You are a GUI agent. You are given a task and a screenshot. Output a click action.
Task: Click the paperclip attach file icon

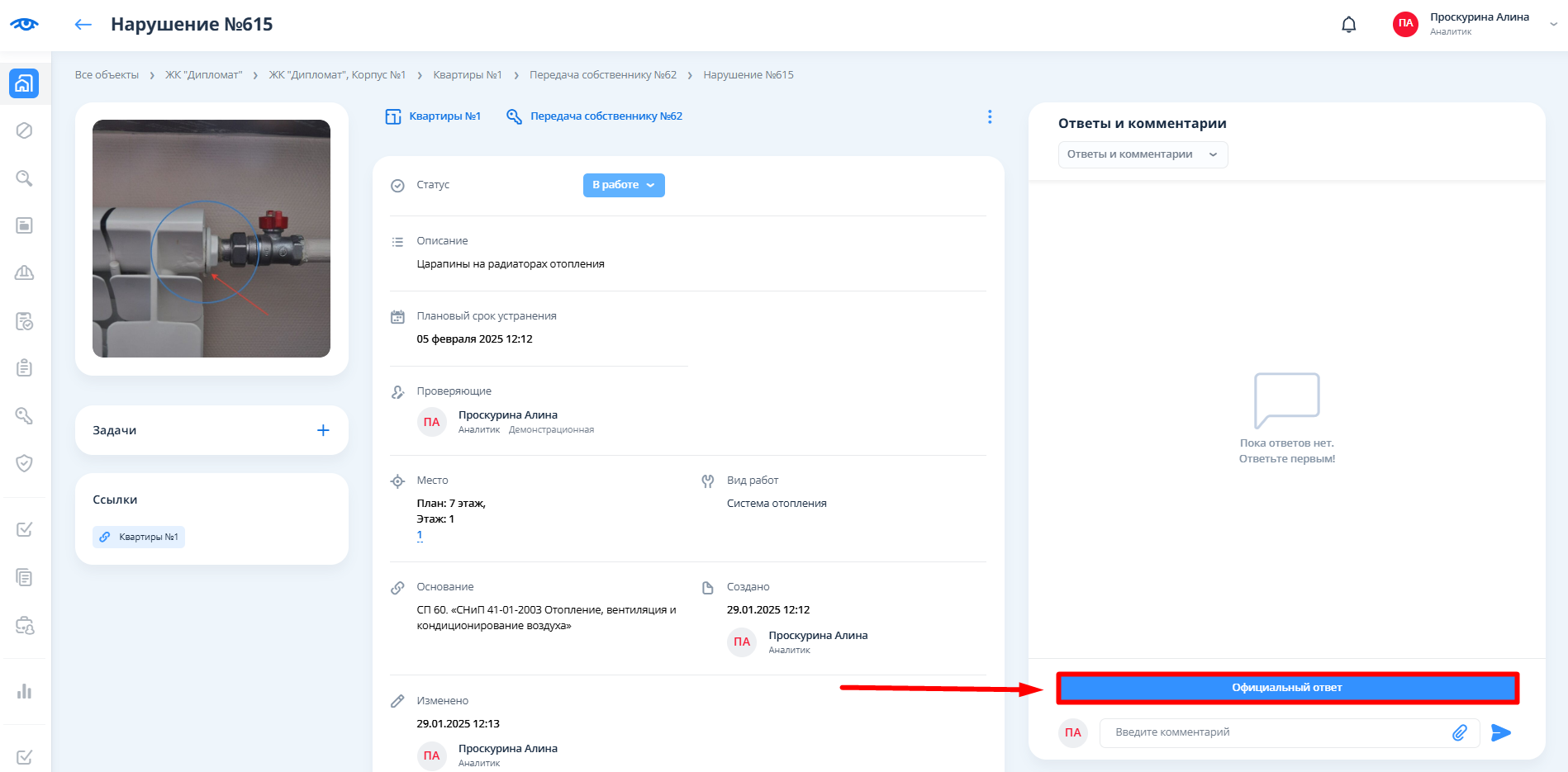pos(1459,732)
